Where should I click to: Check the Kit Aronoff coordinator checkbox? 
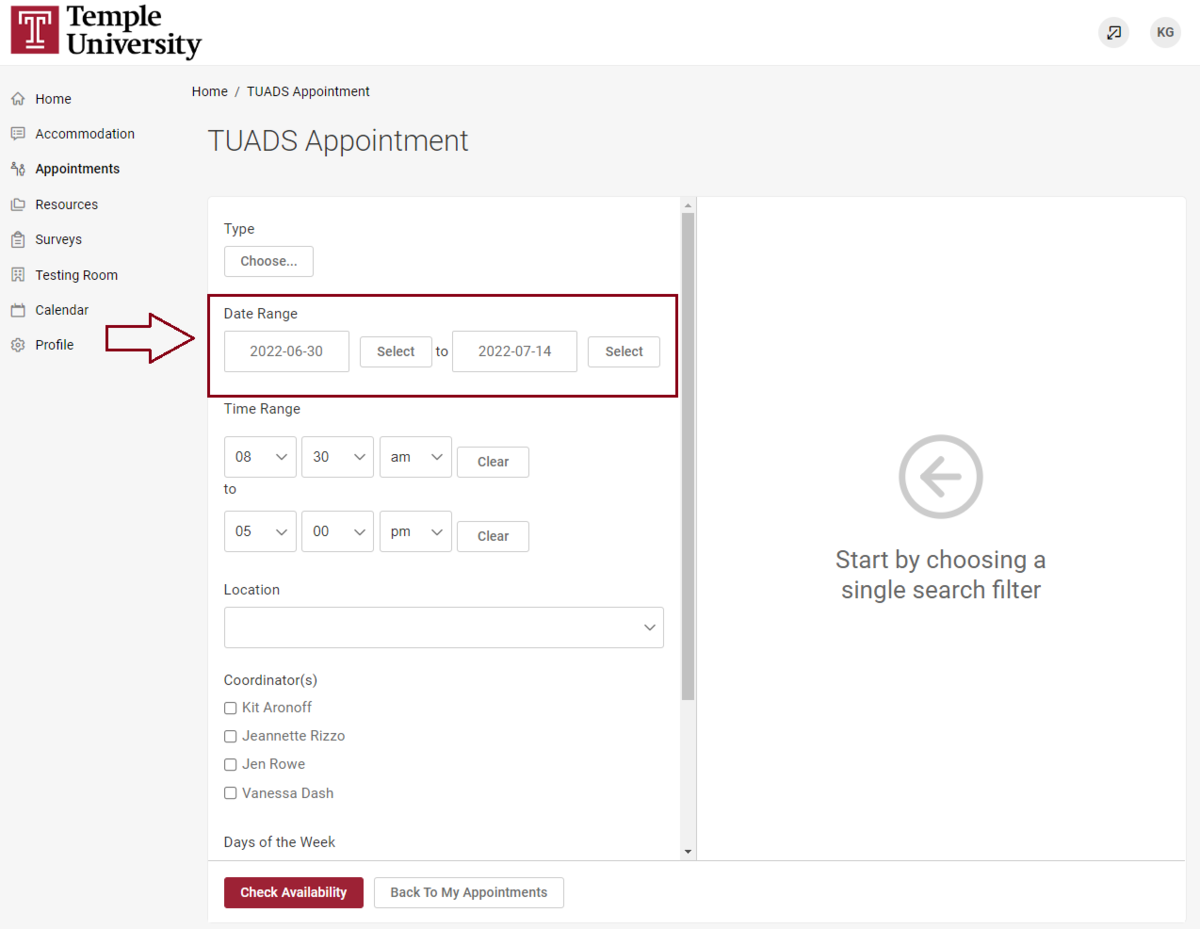[x=230, y=708]
